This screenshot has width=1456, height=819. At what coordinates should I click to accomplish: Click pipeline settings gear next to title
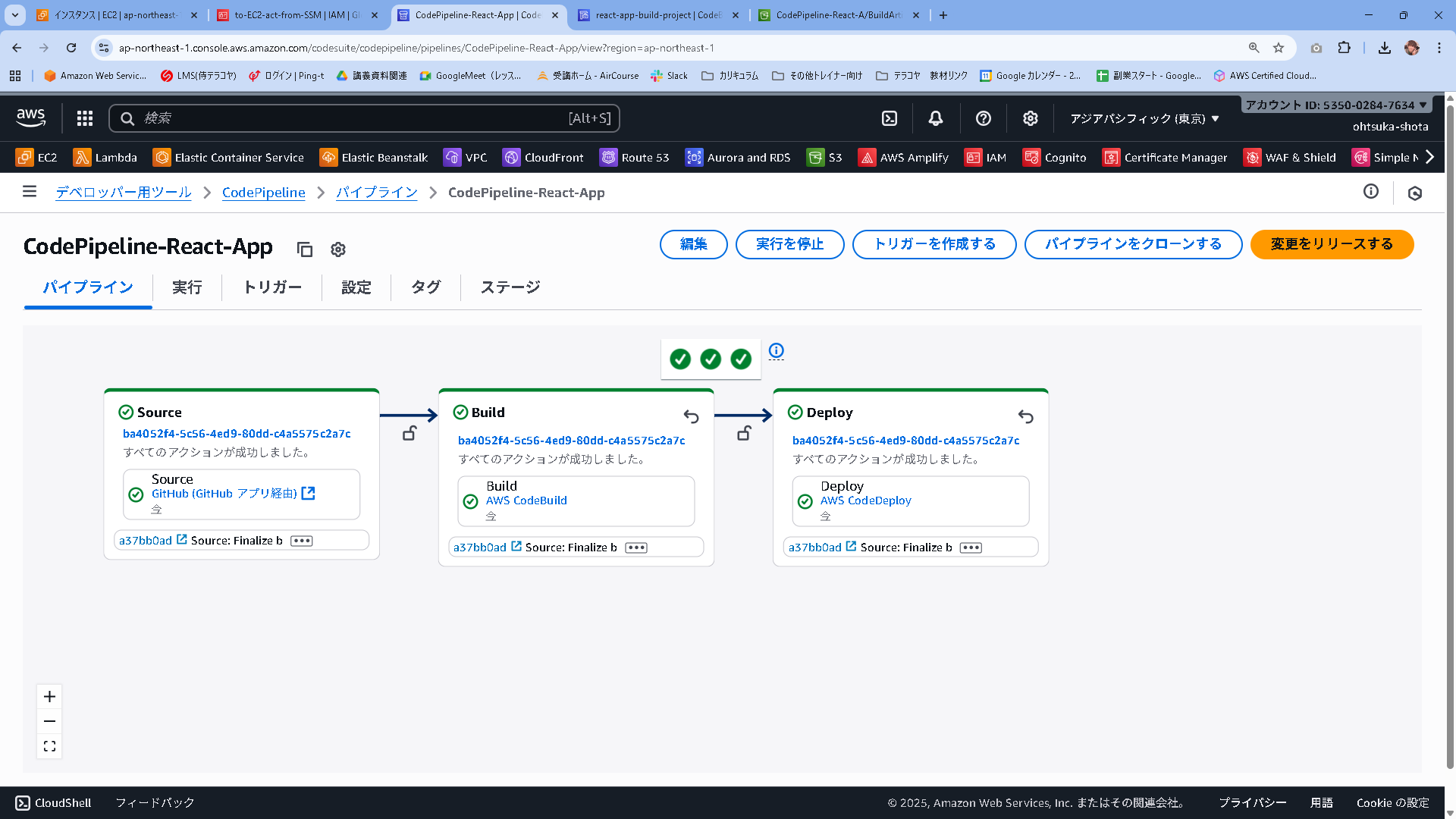click(338, 249)
